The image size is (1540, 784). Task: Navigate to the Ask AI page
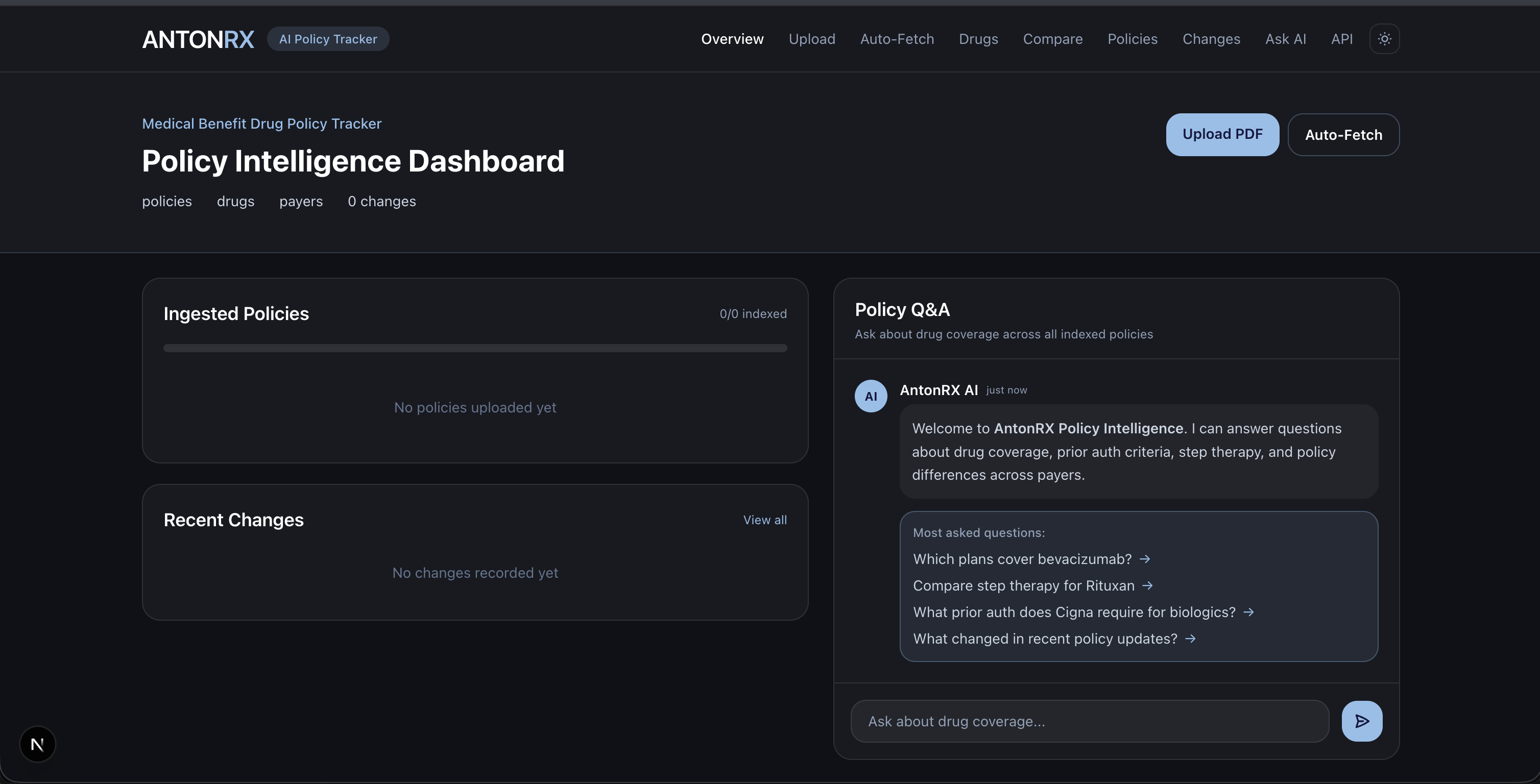1285,39
